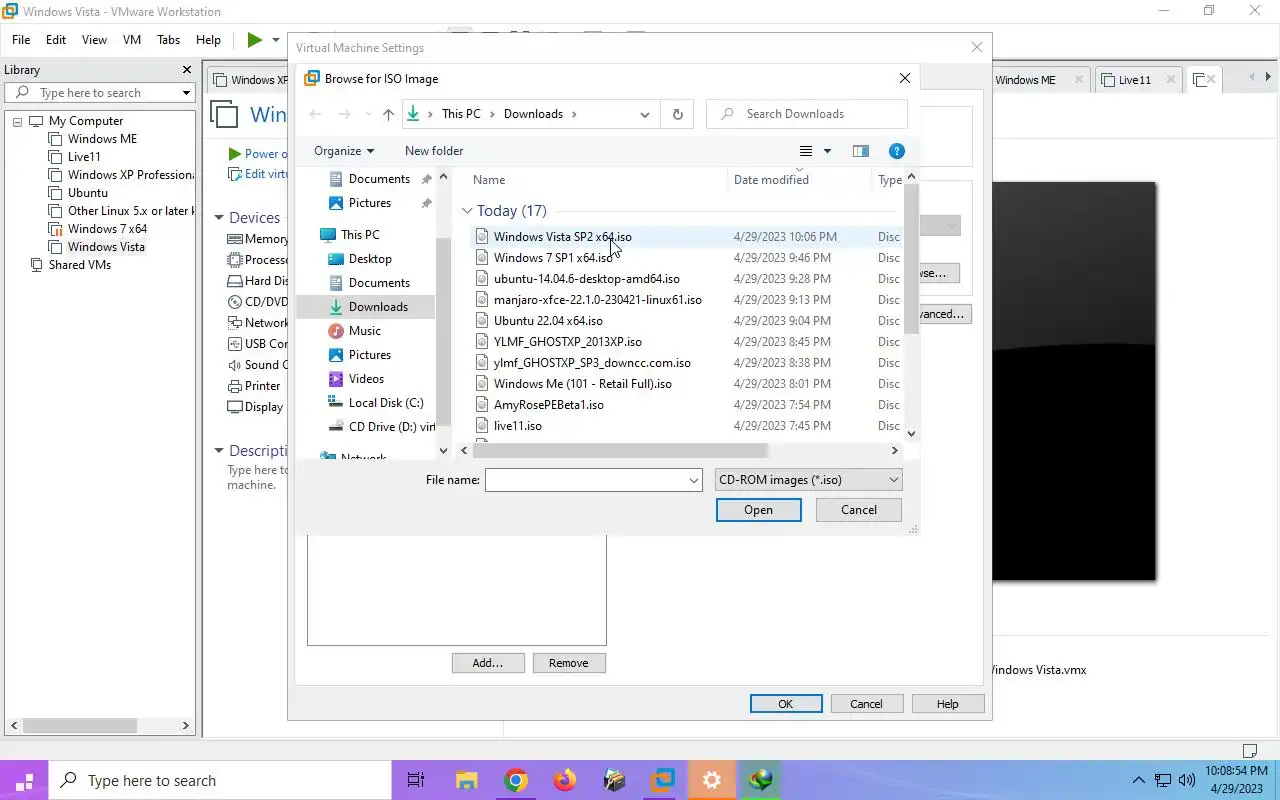Open Desktop folder in navigation pane
The height and width of the screenshot is (800, 1280).
370,259
